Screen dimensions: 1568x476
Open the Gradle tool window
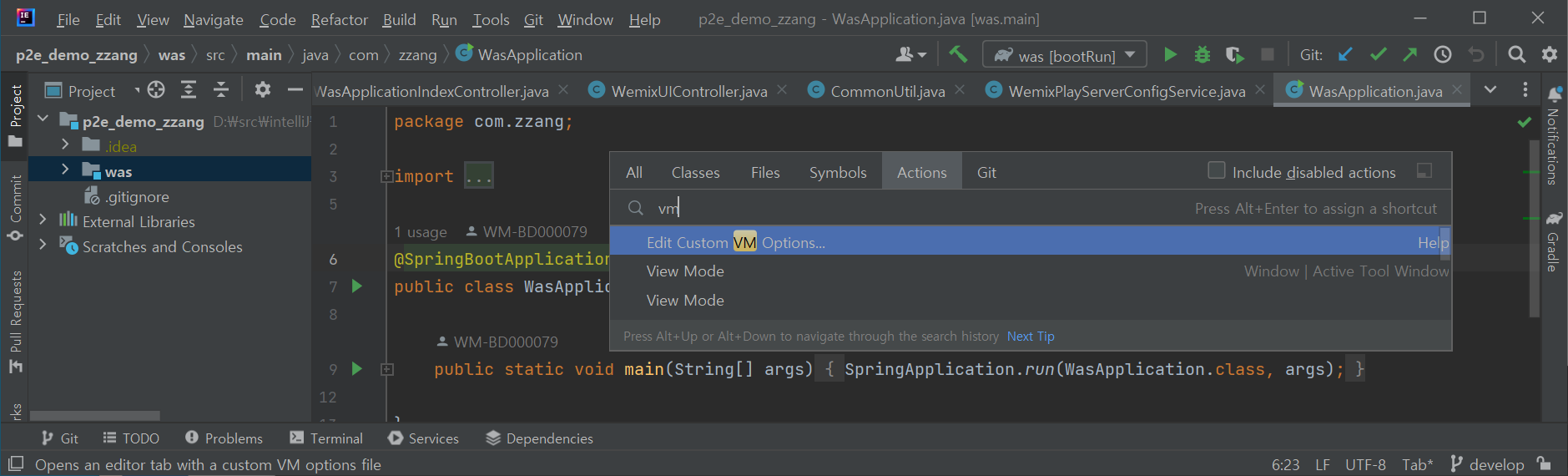1554,241
